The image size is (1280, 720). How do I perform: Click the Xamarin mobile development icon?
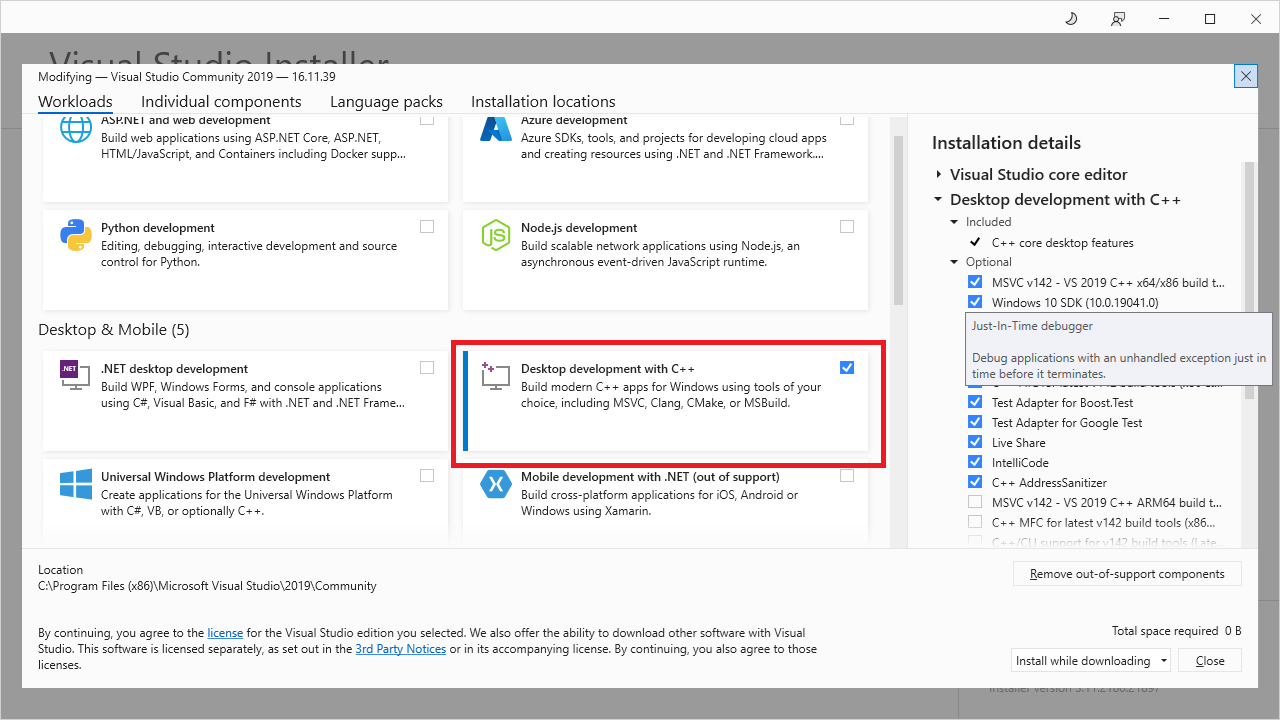[496, 484]
